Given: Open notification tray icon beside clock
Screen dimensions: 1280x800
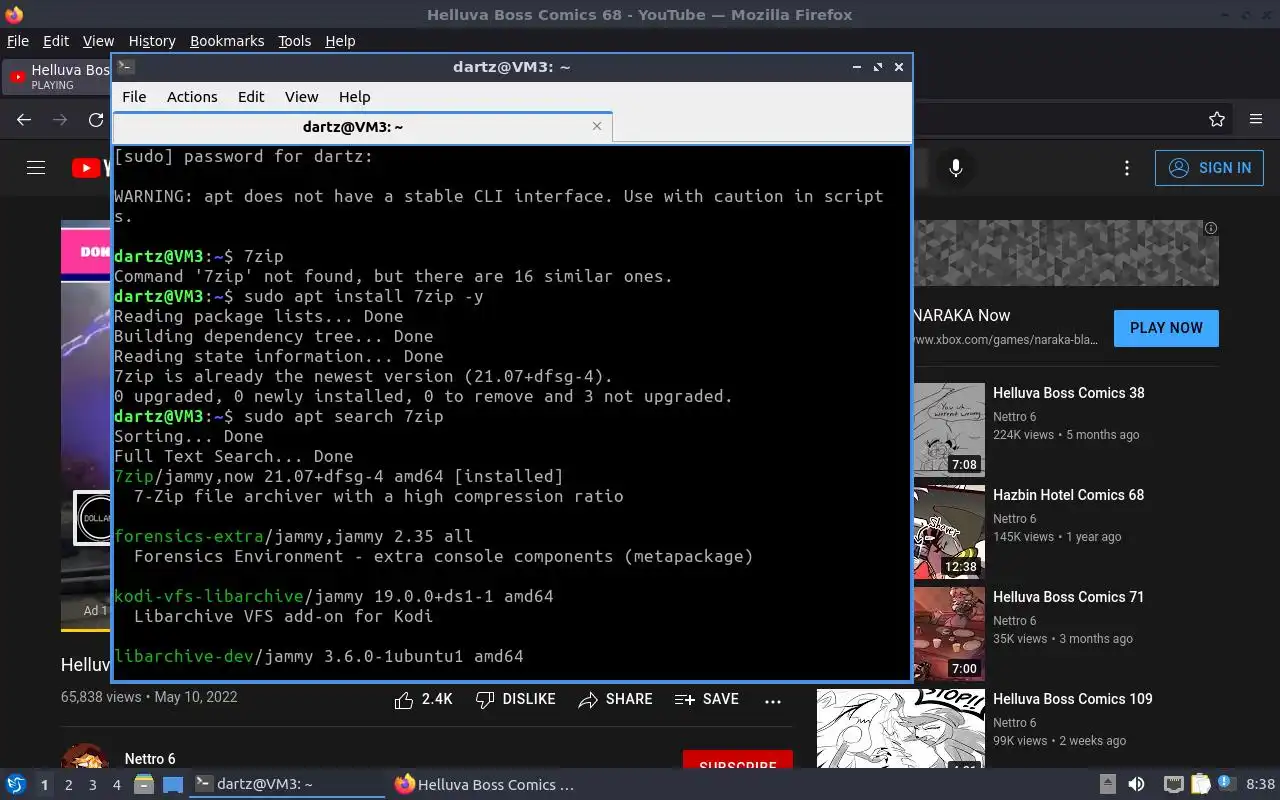Looking at the screenshot, I should coord(1225,785).
